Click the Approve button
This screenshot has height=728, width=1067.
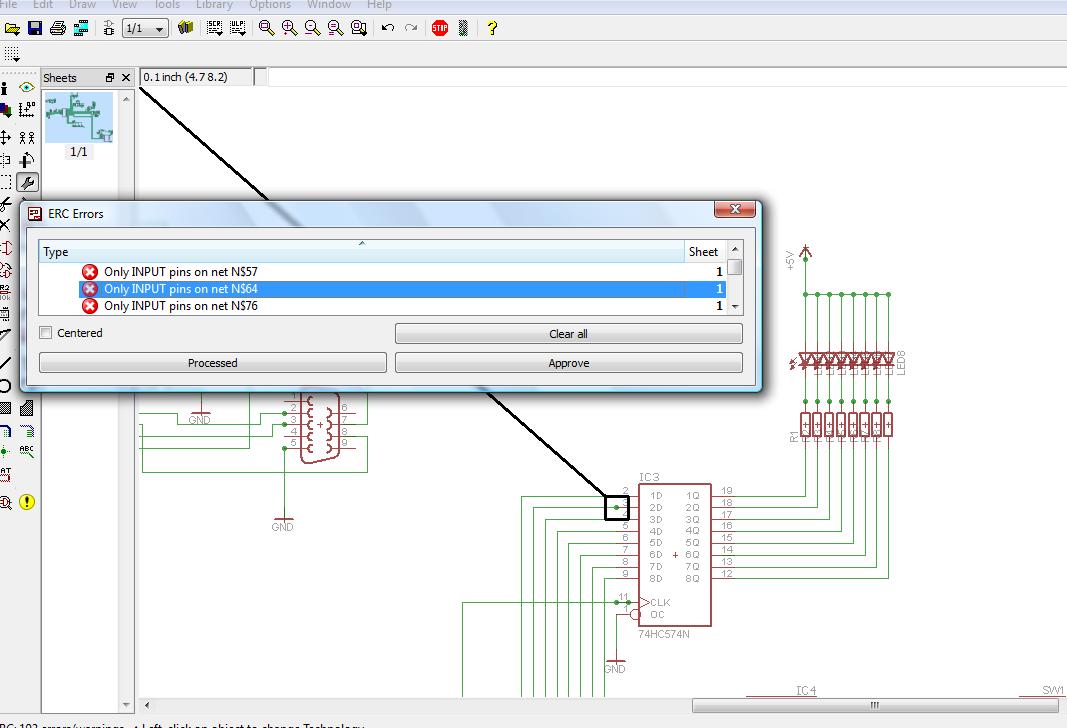[568, 363]
